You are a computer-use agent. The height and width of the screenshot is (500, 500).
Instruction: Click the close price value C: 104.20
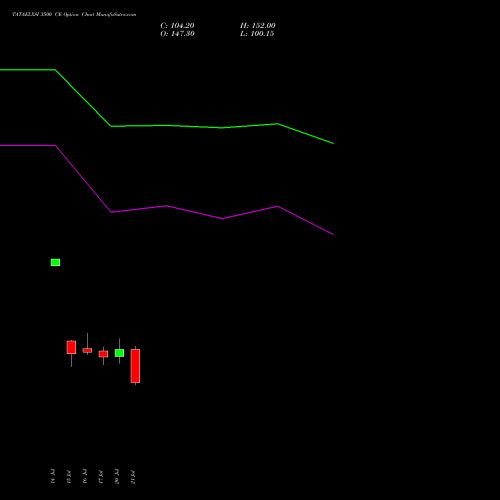pos(177,26)
